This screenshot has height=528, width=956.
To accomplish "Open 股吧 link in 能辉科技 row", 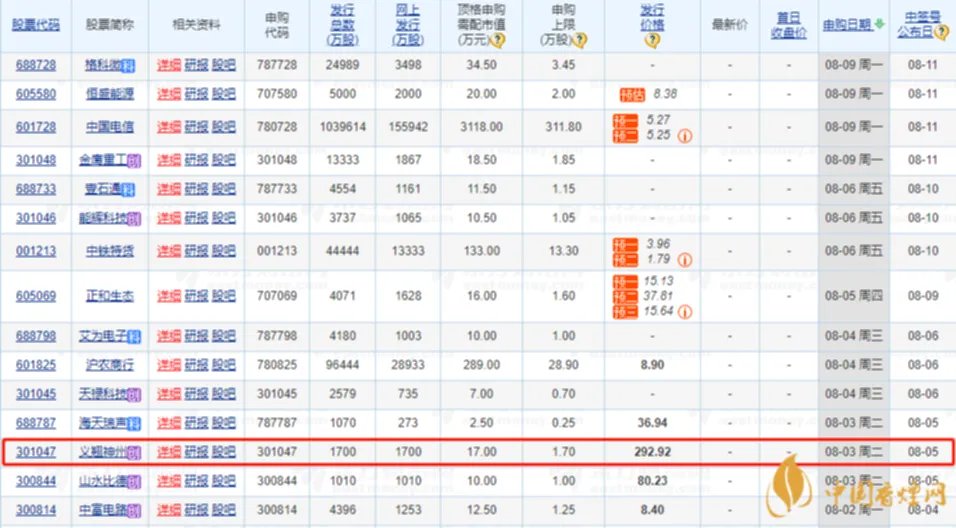I will click(224, 218).
